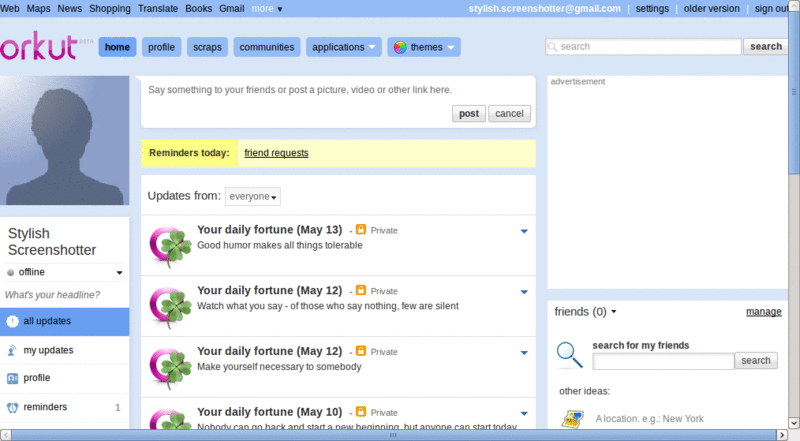The image size is (800, 441).
Task: Click lock icon on May 10 fortune
Action: click(361, 412)
